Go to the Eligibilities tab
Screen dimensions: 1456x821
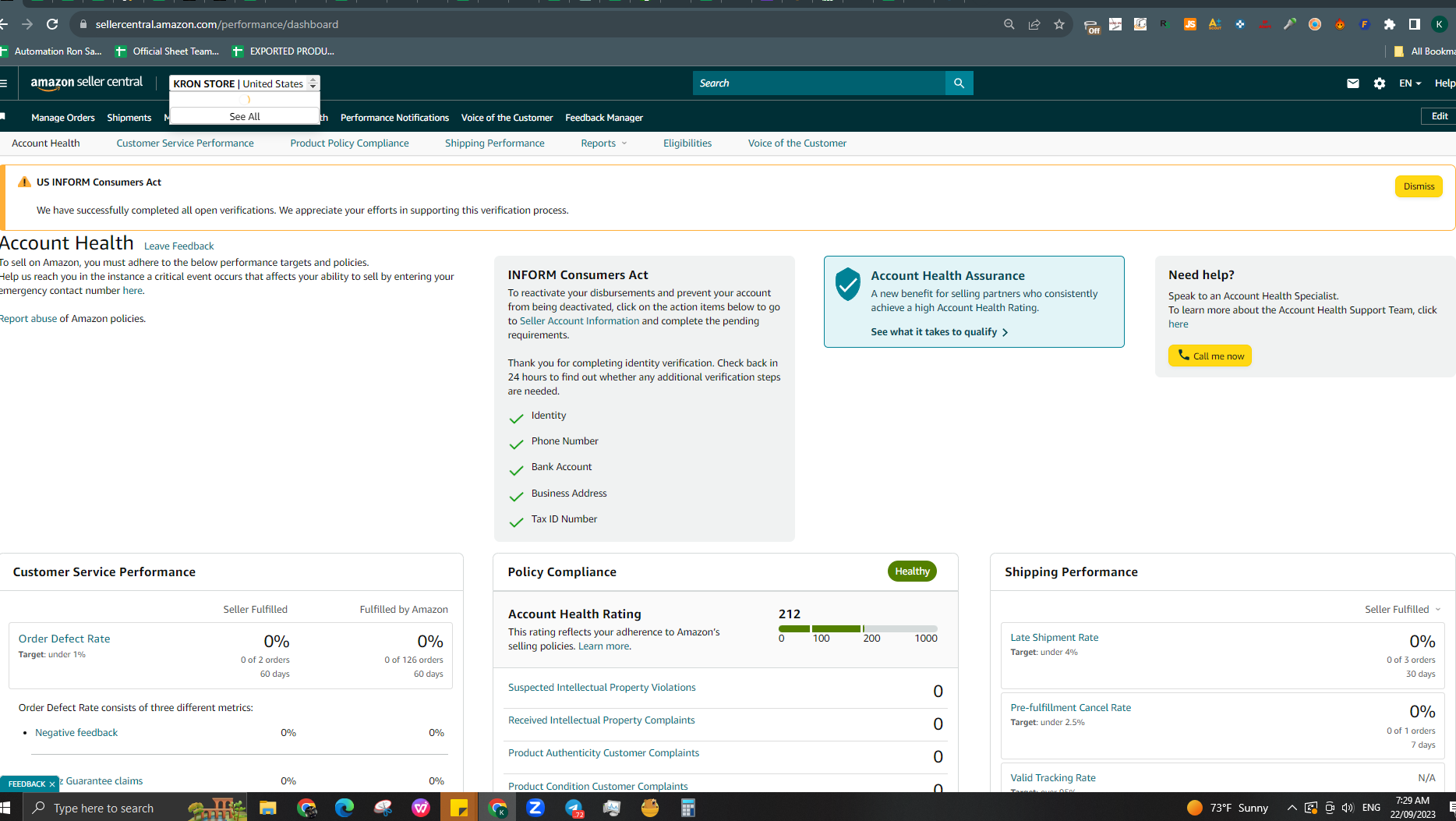point(687,143)
